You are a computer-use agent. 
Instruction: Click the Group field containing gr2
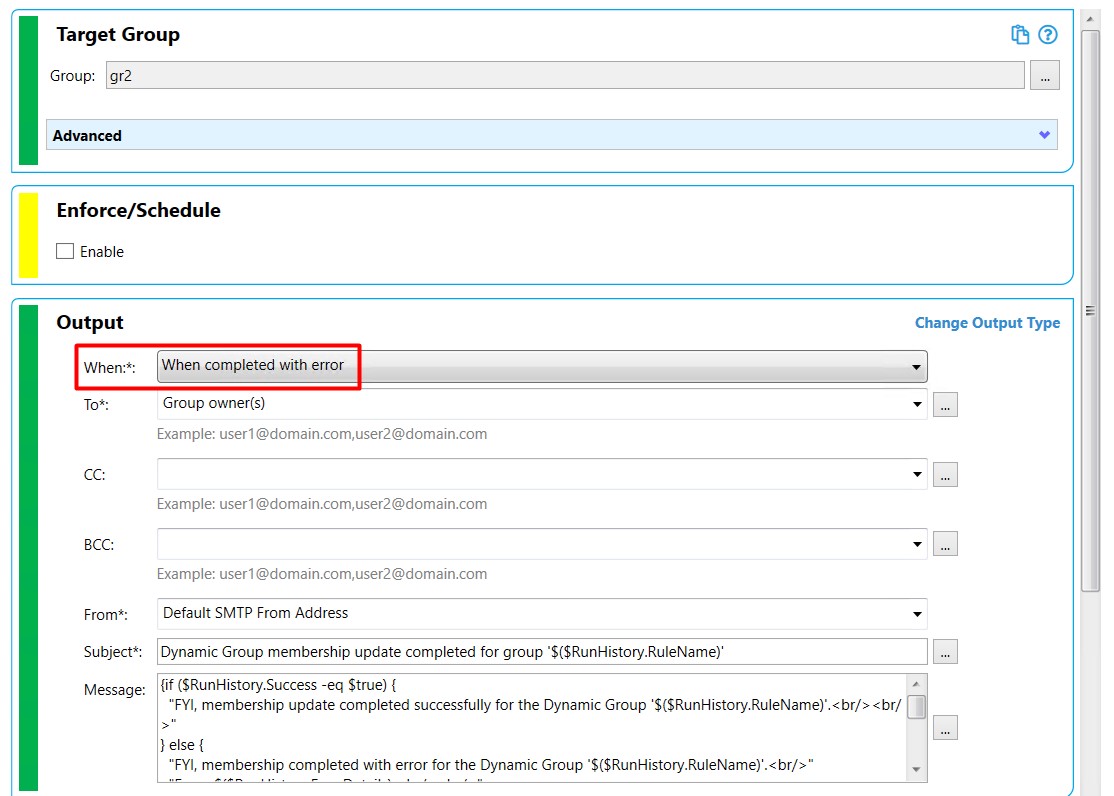(x=565, y=75)
